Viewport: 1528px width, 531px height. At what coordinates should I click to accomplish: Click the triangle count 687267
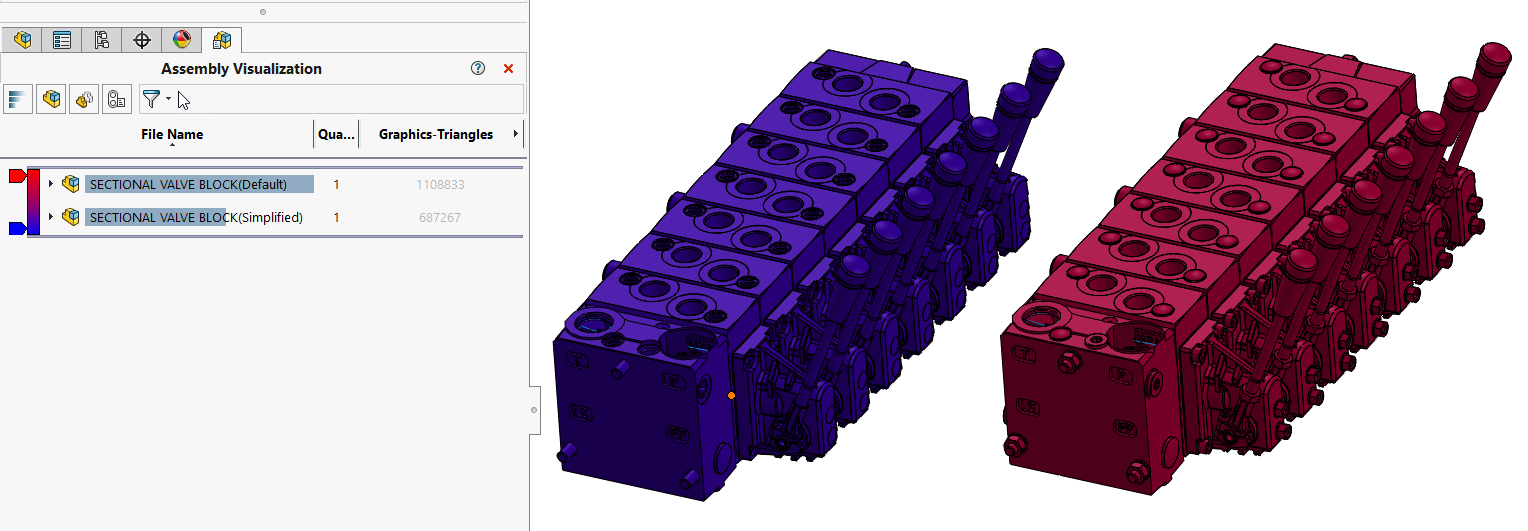(x=440, y=217)
